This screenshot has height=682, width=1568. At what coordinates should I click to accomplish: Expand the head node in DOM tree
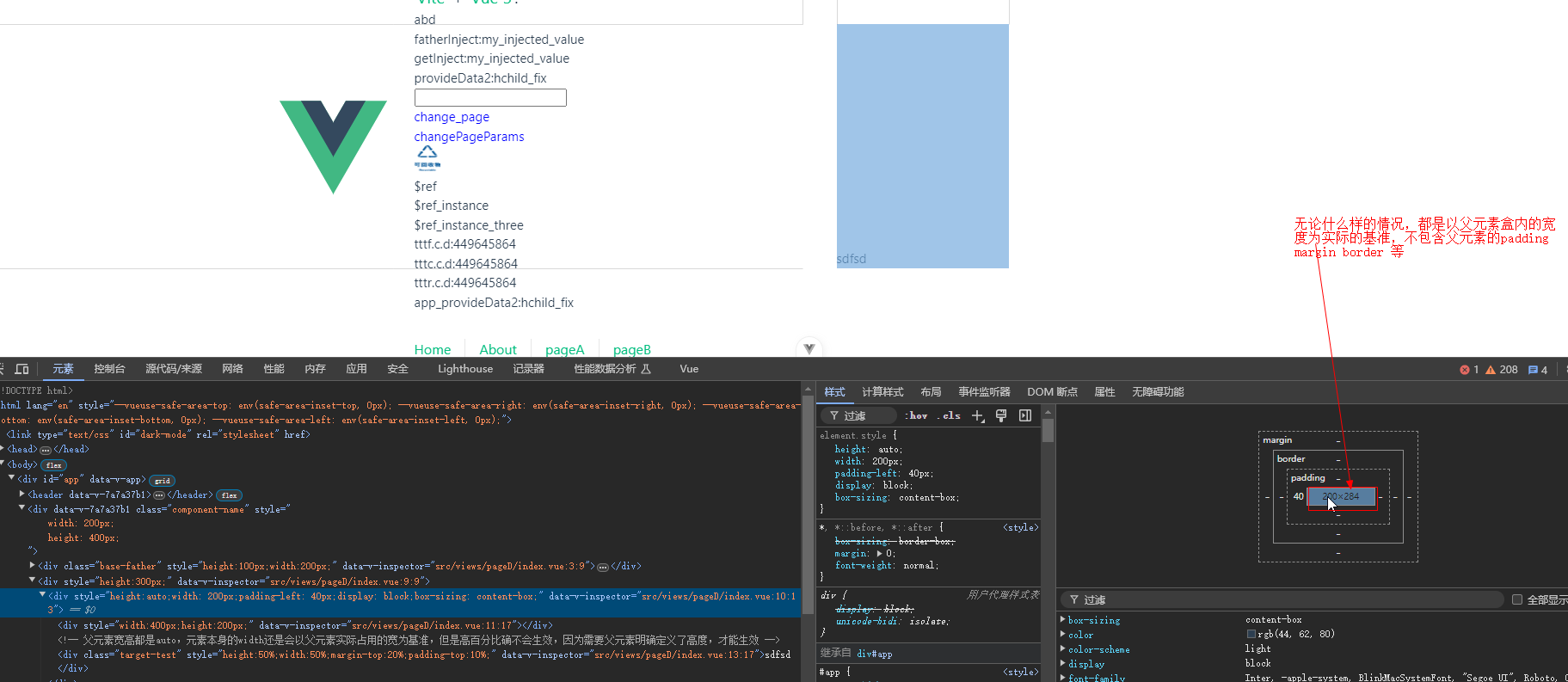(x=3, y=449)
